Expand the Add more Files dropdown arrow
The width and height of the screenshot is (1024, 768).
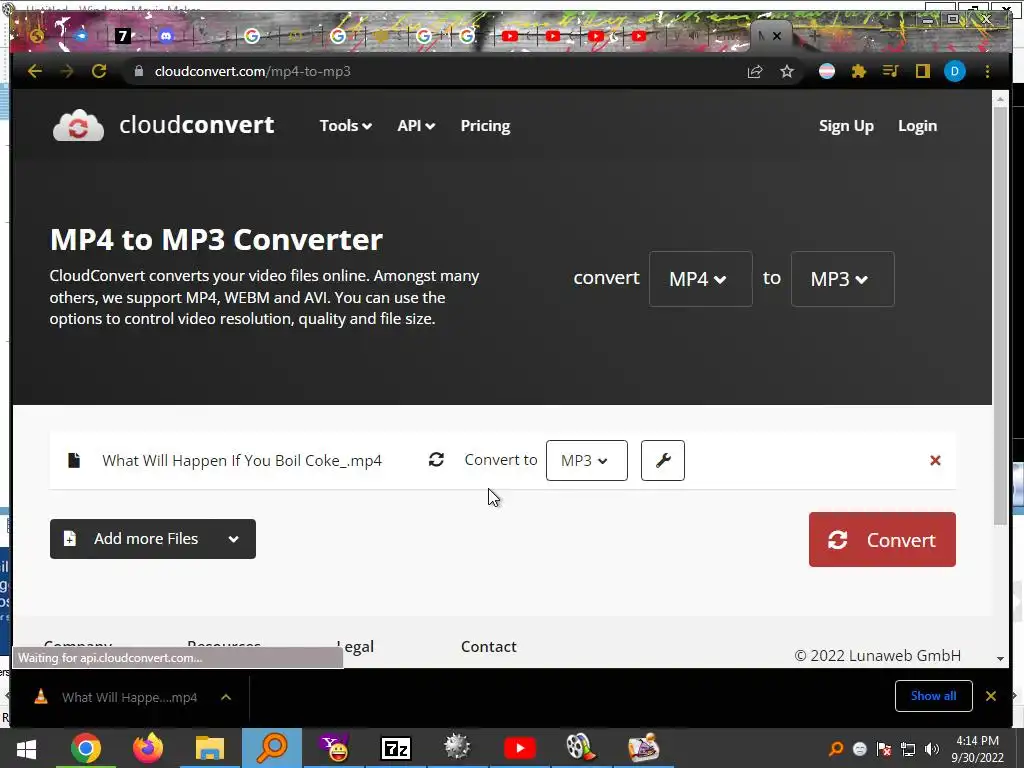coord(234,539)
